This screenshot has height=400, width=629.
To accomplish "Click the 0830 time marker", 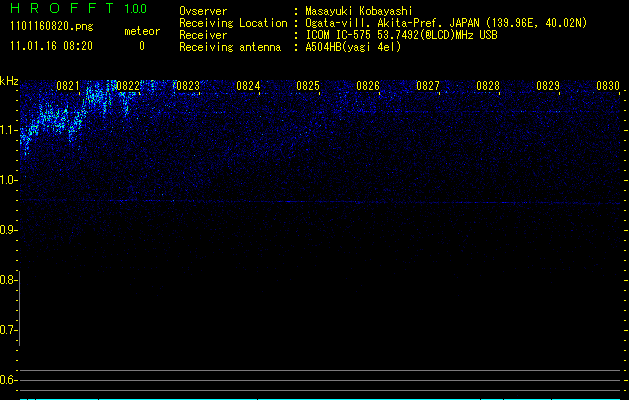I will [x=608, y=86].
